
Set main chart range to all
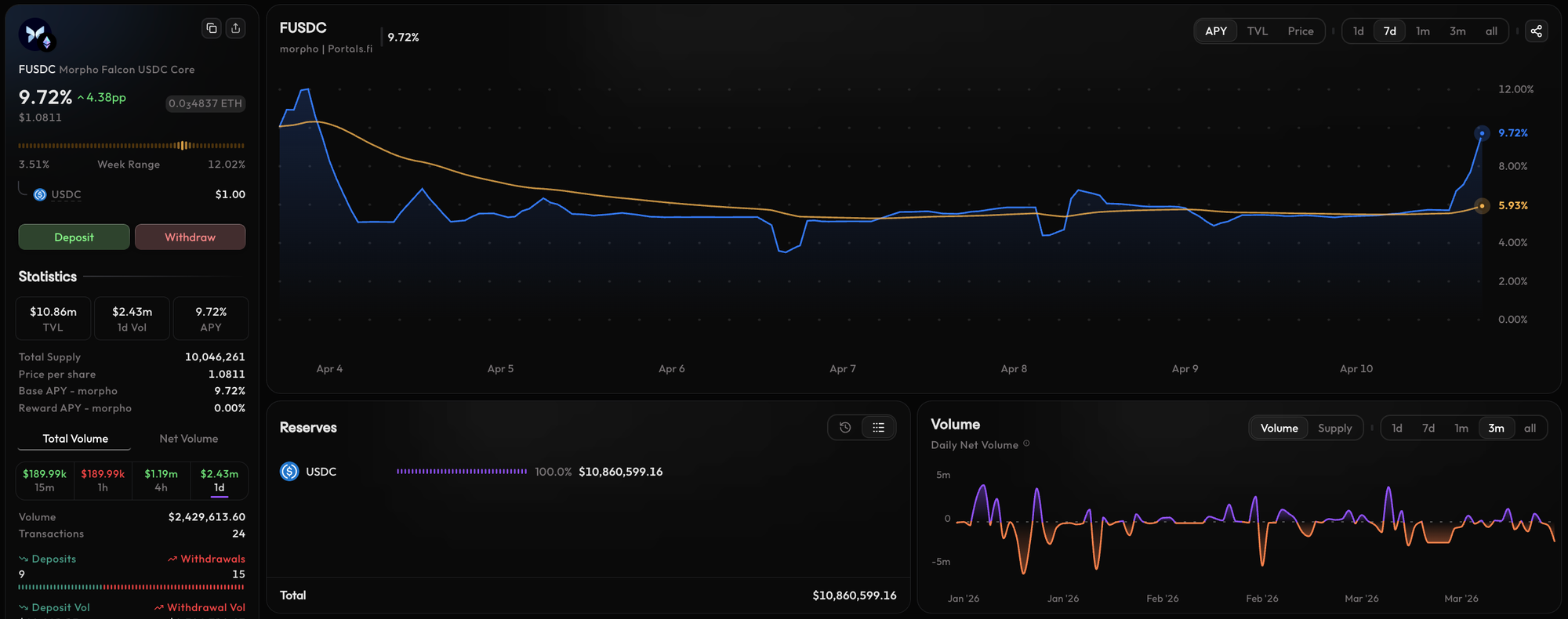(1491, 31)
